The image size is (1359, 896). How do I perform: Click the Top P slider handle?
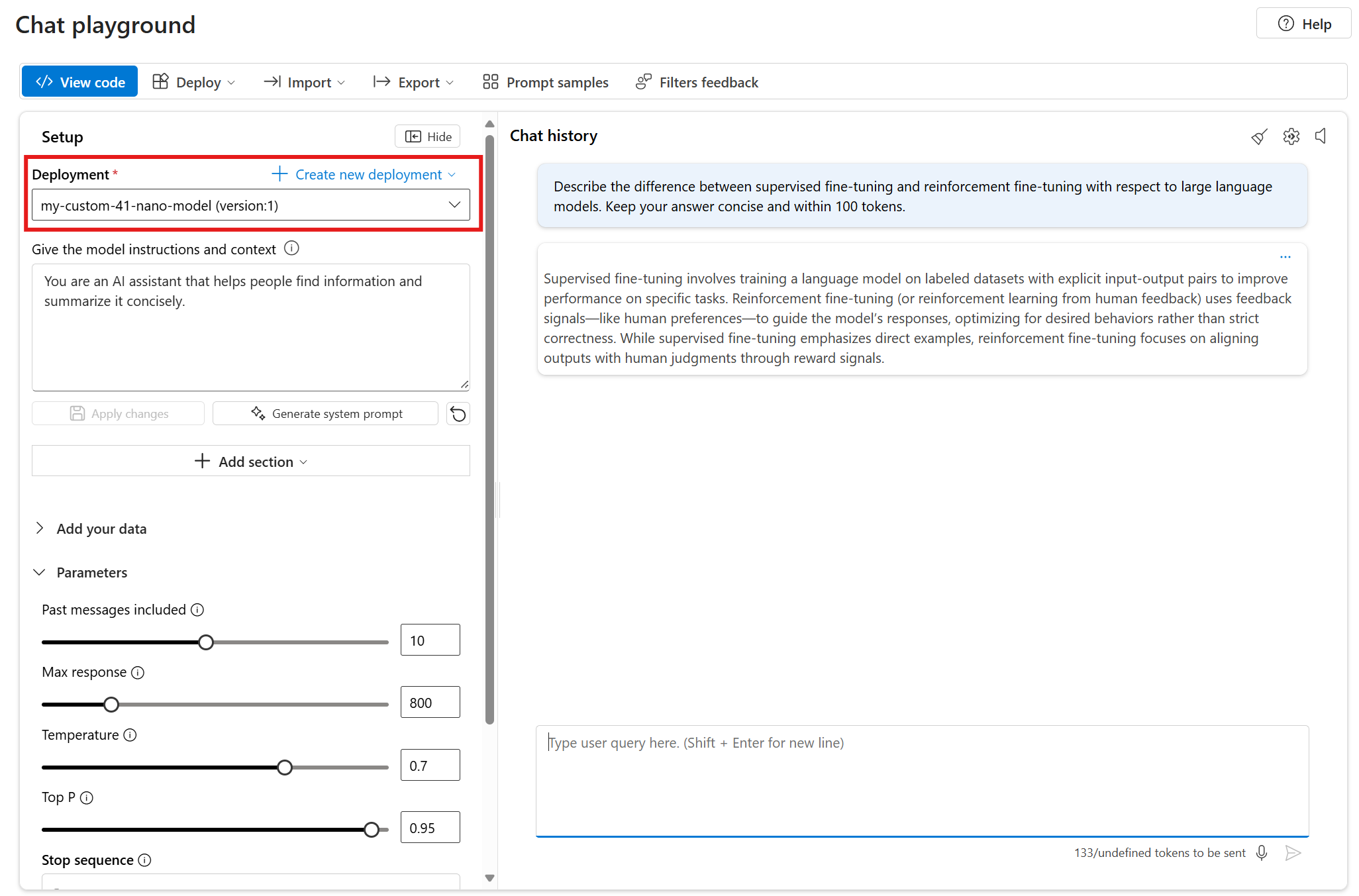(x=372, y=830)
